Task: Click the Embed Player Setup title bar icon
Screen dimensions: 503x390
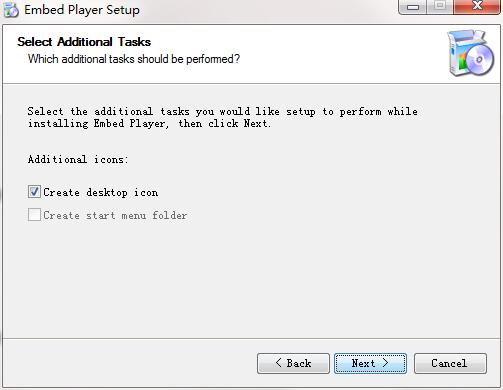Action: pos(10,10)
